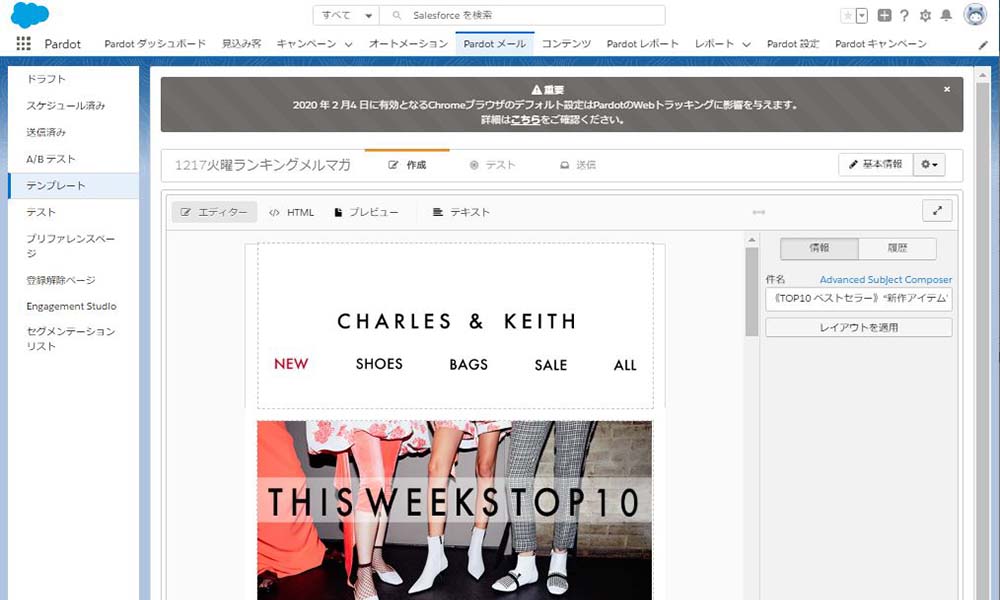Select Engagement Studio in the sidebar

pyautogui.click(x=73, y=306)
